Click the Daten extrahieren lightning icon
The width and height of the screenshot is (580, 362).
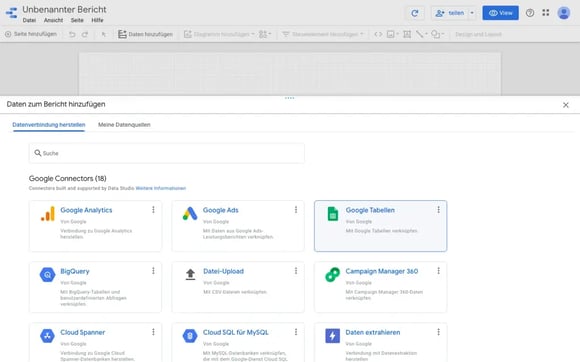(332, 336)
